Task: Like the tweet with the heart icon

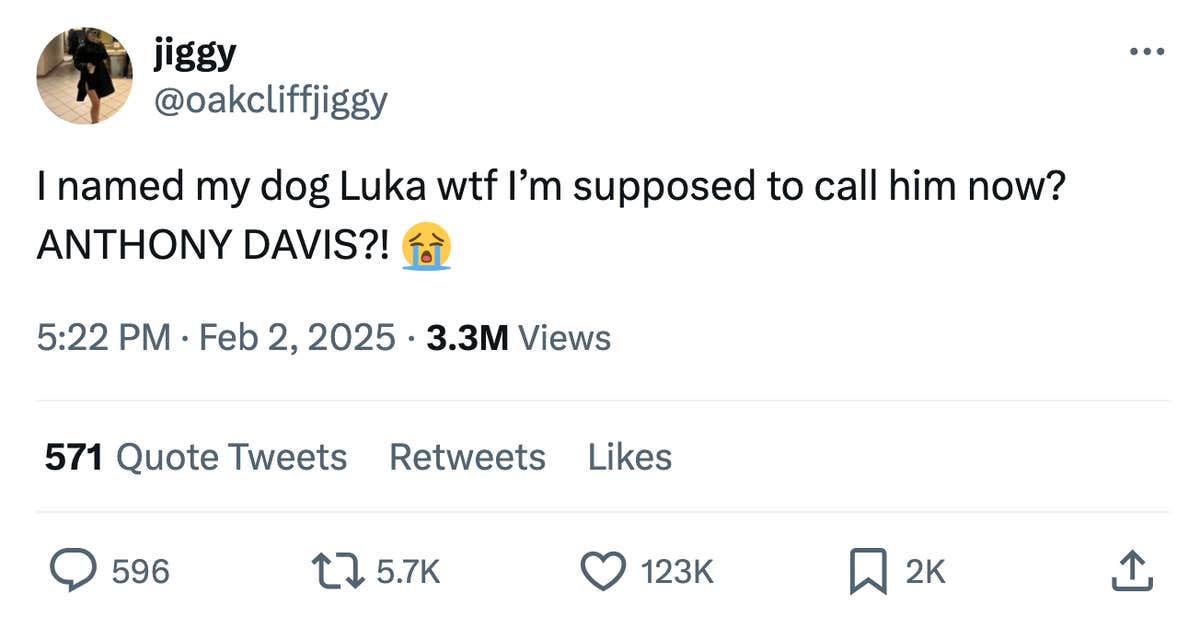Action: tap(602, 571)
